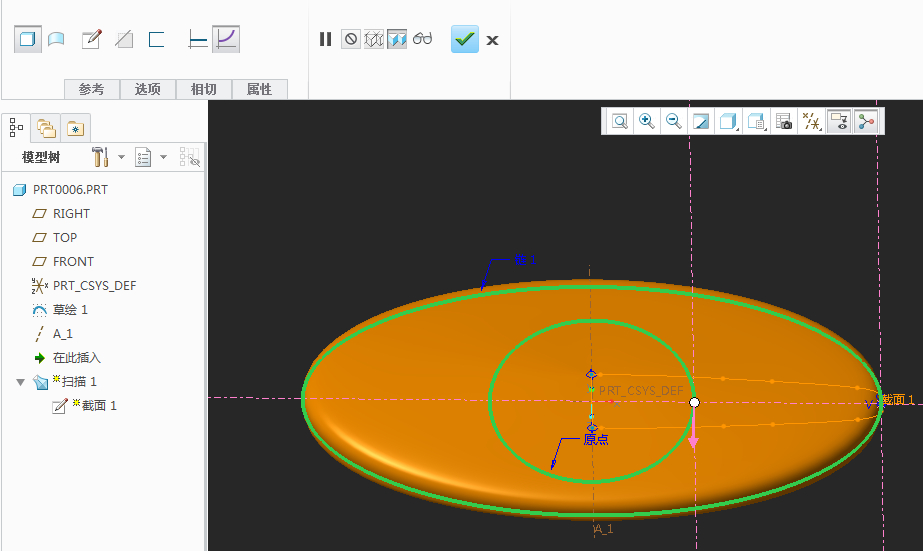Select the sweep as surface option
This screenshot has width=923, height=551.
[x=56, y=39]
